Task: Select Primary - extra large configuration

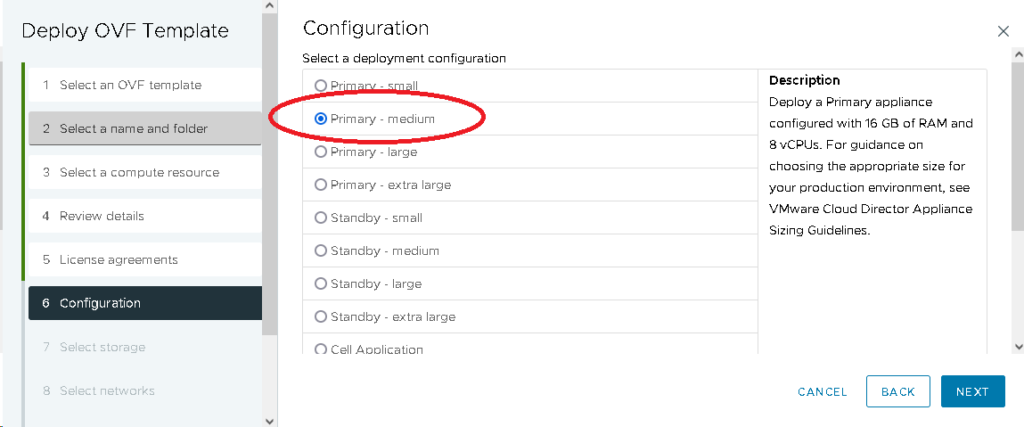Action: pyautogui.click(x=321, y=185)
